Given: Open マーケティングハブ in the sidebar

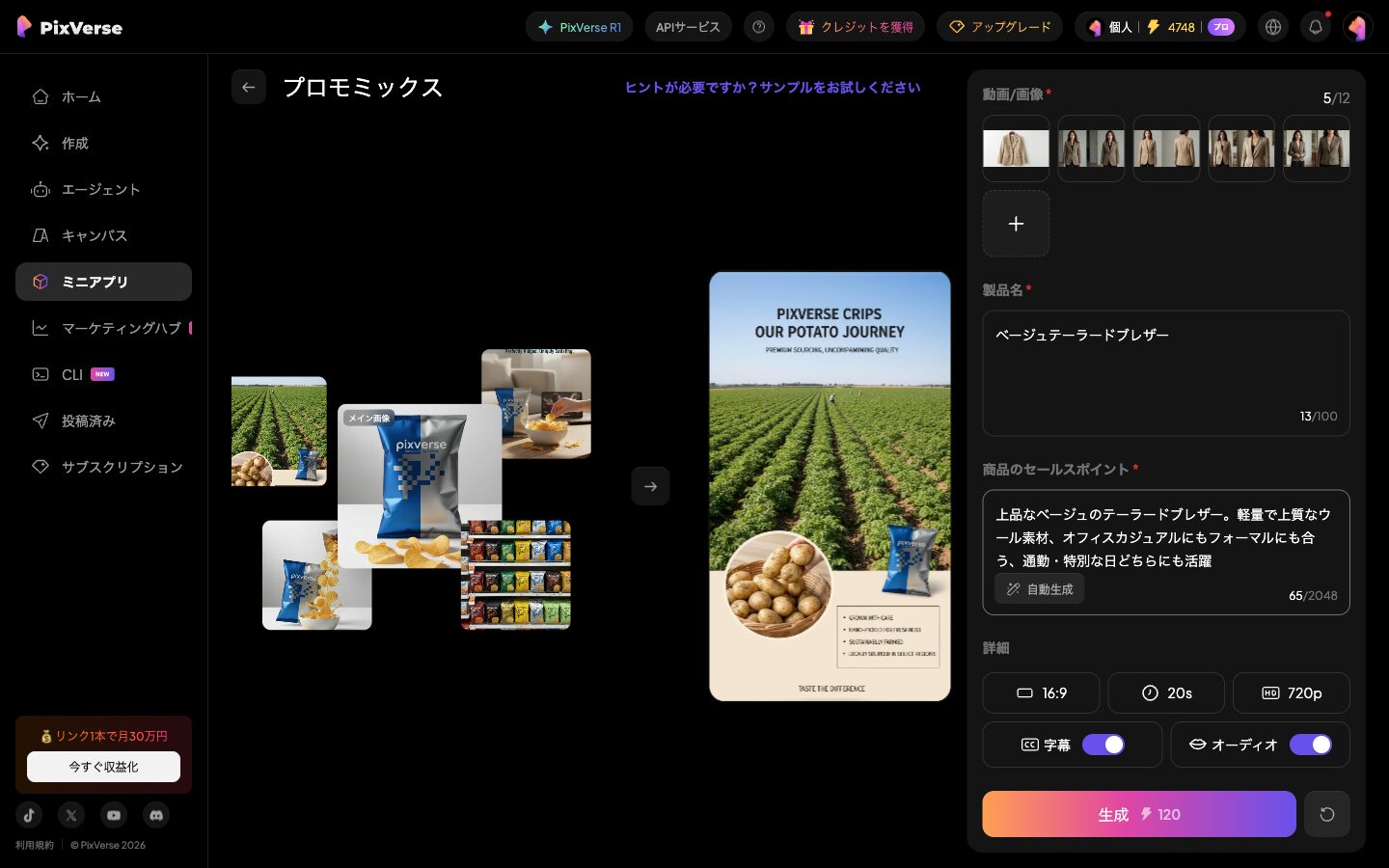Looking at the screenshot, I should [x=103, y=328].
